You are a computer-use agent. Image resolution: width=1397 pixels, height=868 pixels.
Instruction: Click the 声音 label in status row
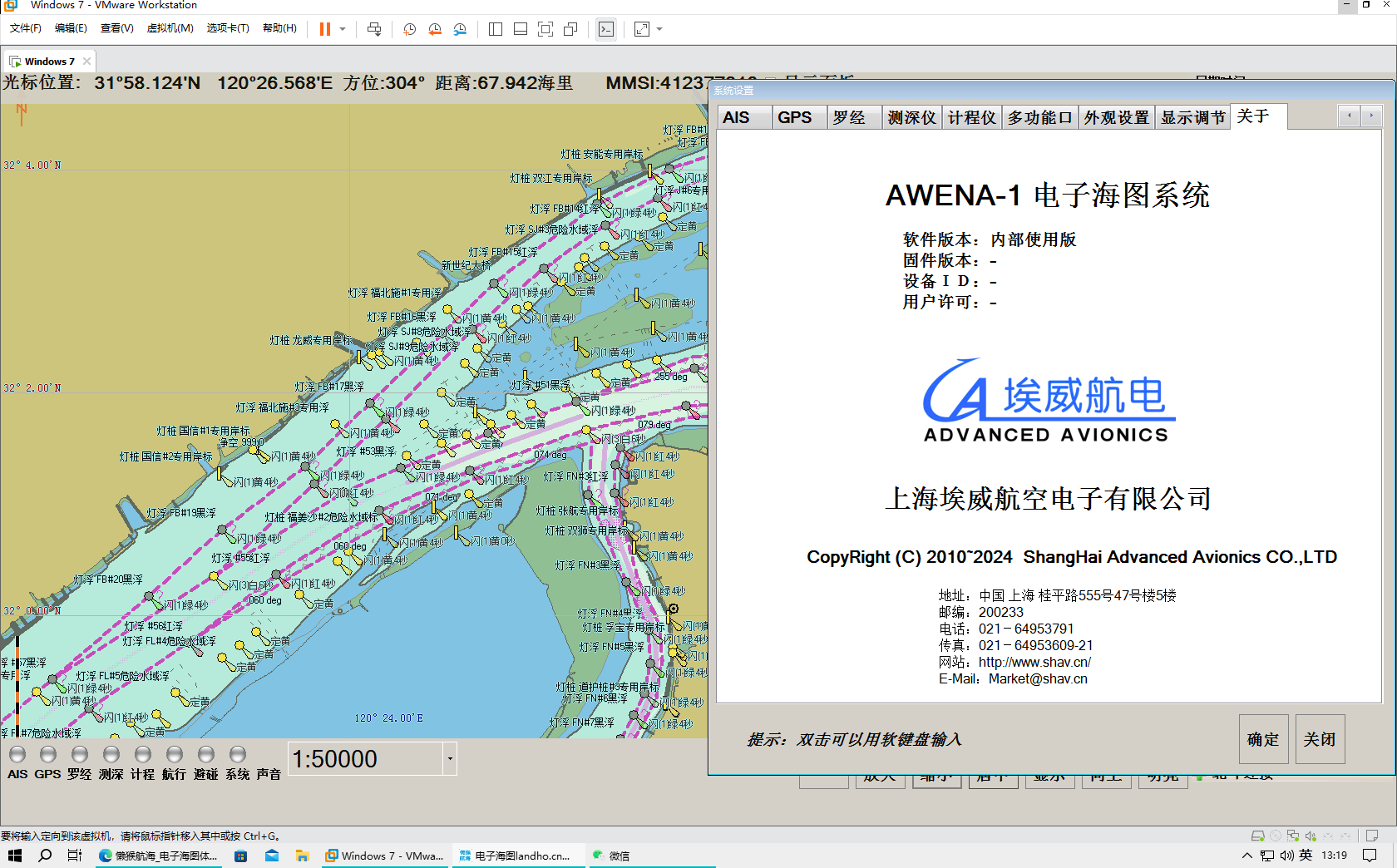pyautogui.click(x=269, y=774)
